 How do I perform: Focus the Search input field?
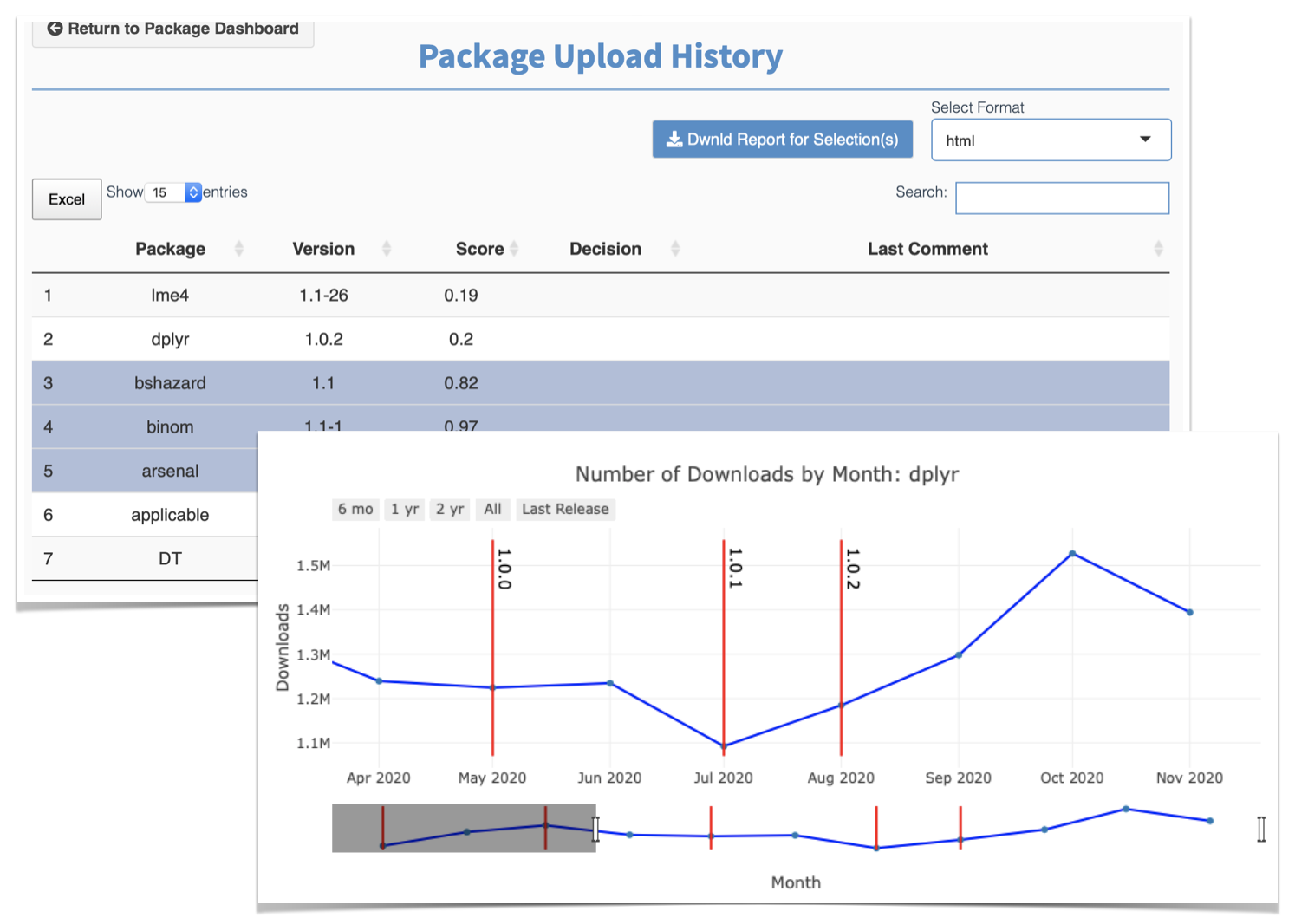click(1062, 198)
